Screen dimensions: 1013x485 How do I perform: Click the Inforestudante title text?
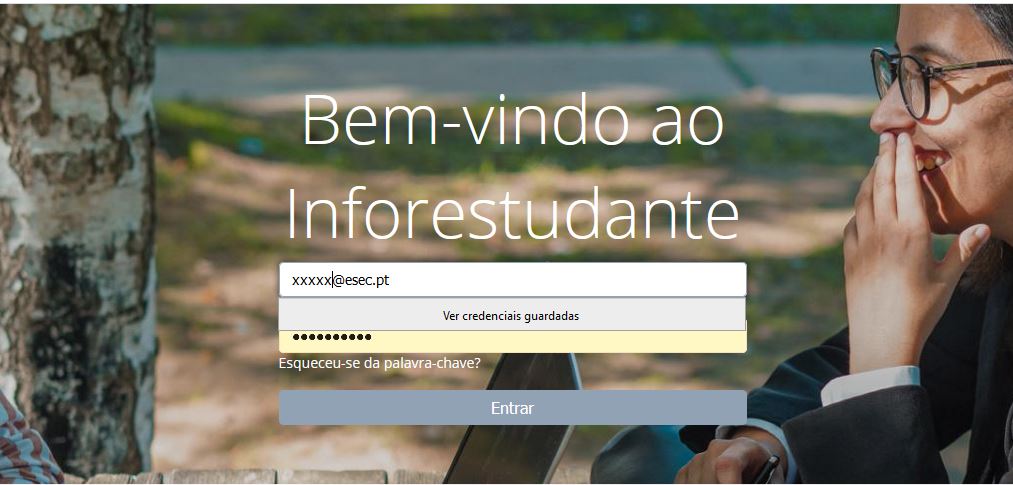(x=512, y=211)
